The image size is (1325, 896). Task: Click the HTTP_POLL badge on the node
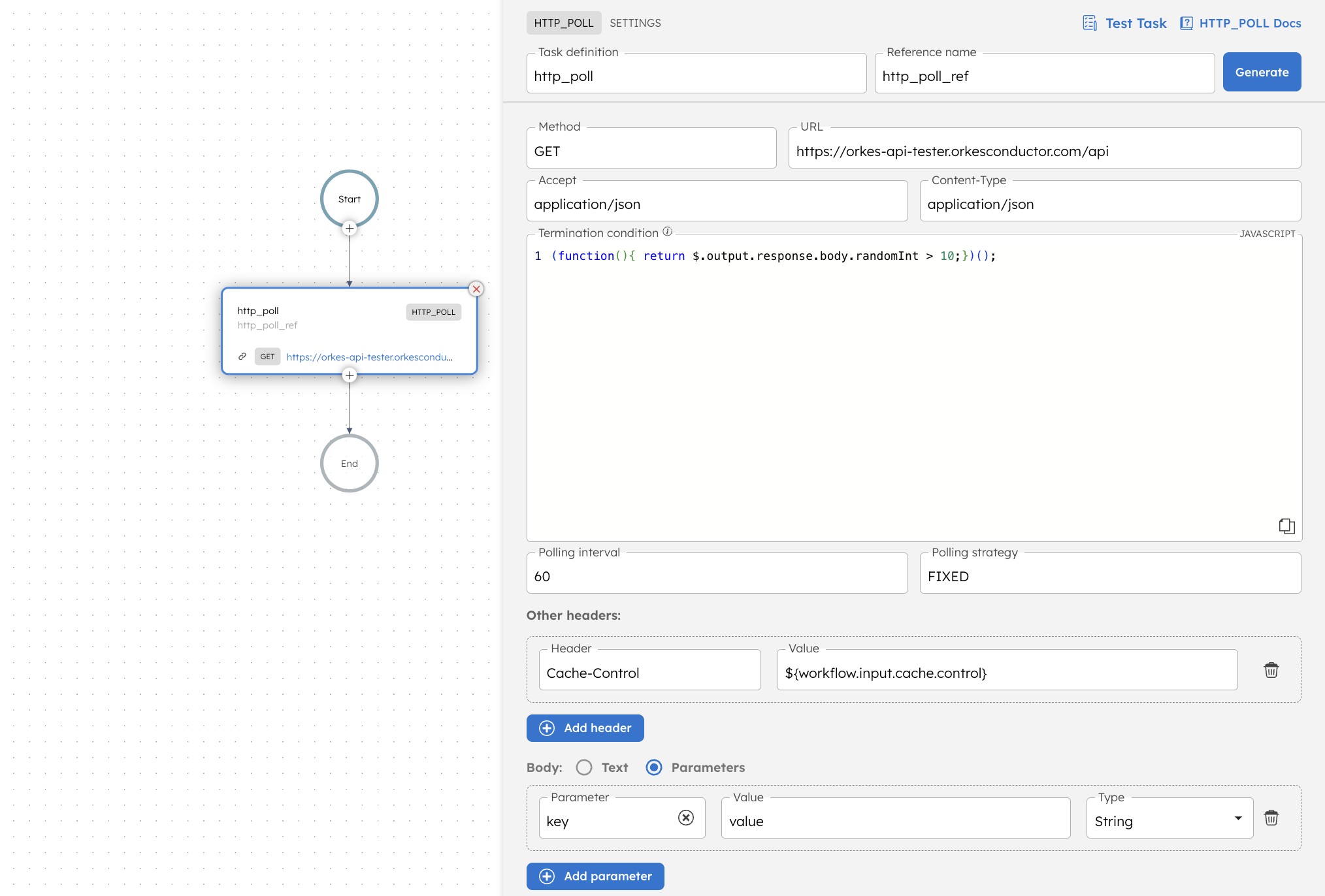pyautogui.click(x=433, y=312)
